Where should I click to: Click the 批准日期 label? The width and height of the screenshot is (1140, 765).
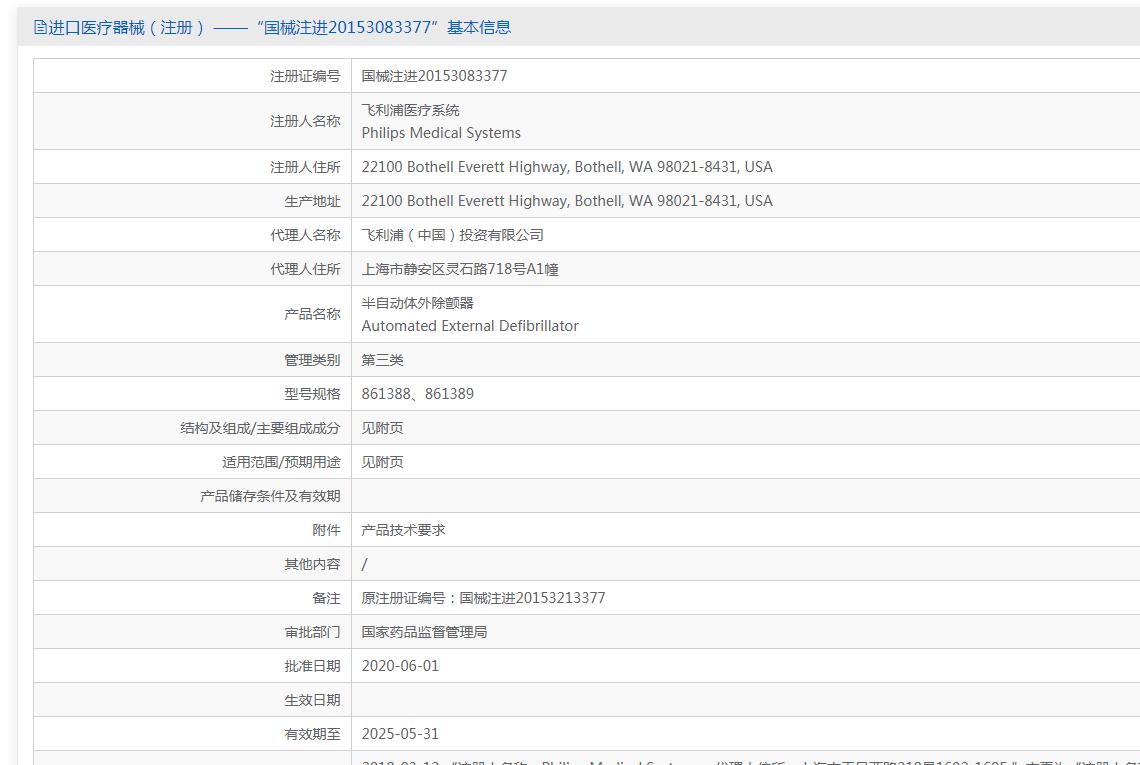tap(313, 667)
